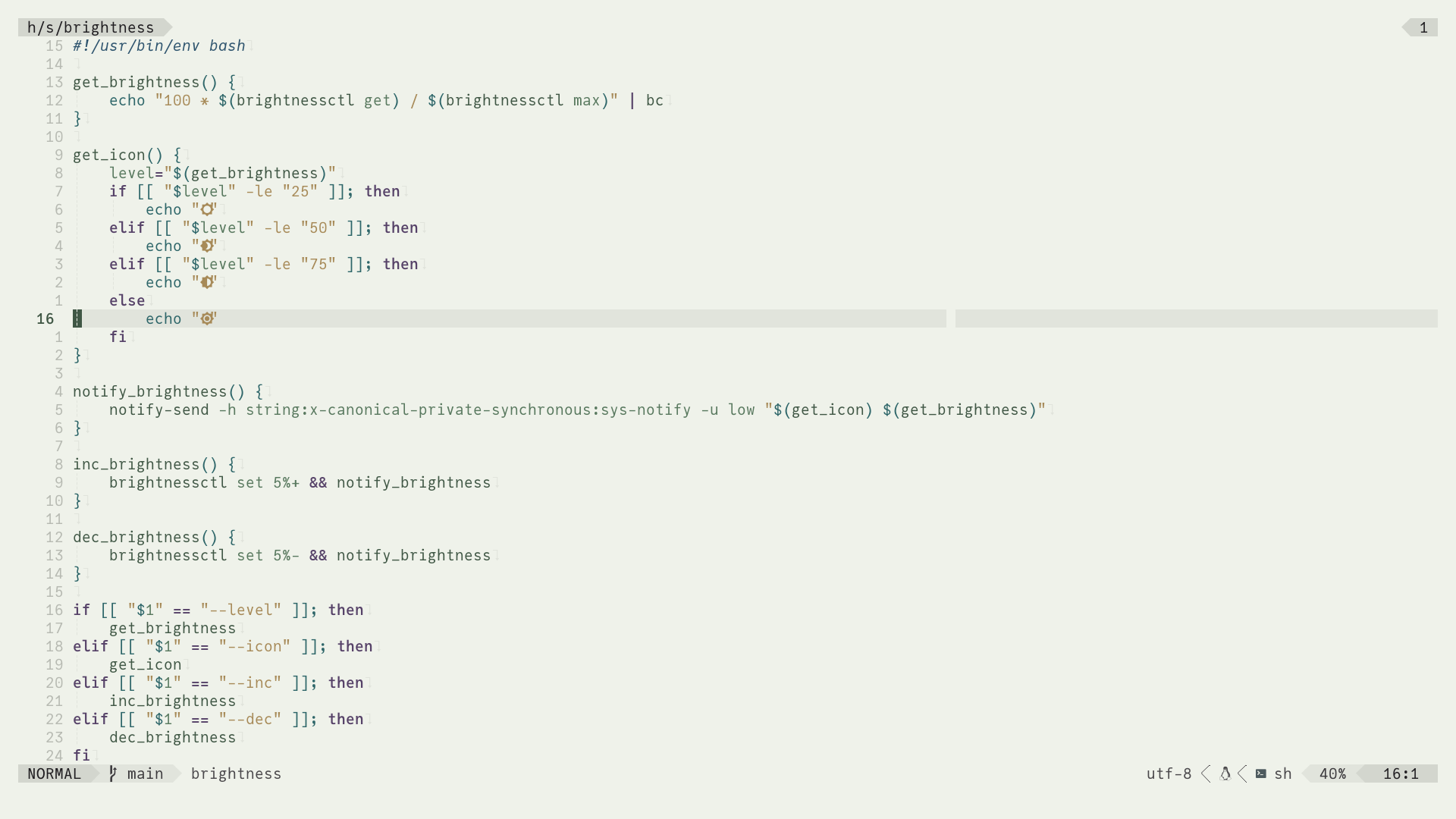The height and width of the screenshot is (819, 1456).
Task: Click relative line number 15 at top
Action: tap(53, 45)
